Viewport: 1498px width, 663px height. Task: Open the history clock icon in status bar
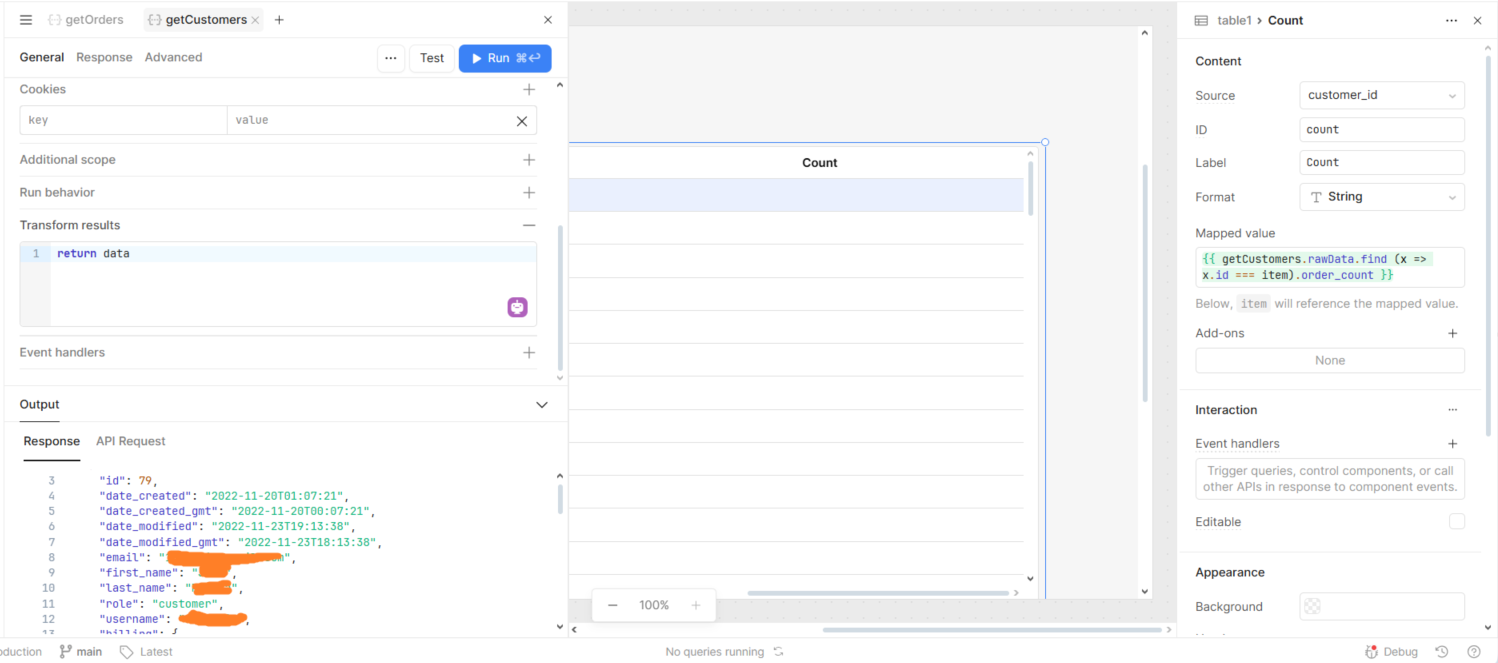1442,652
